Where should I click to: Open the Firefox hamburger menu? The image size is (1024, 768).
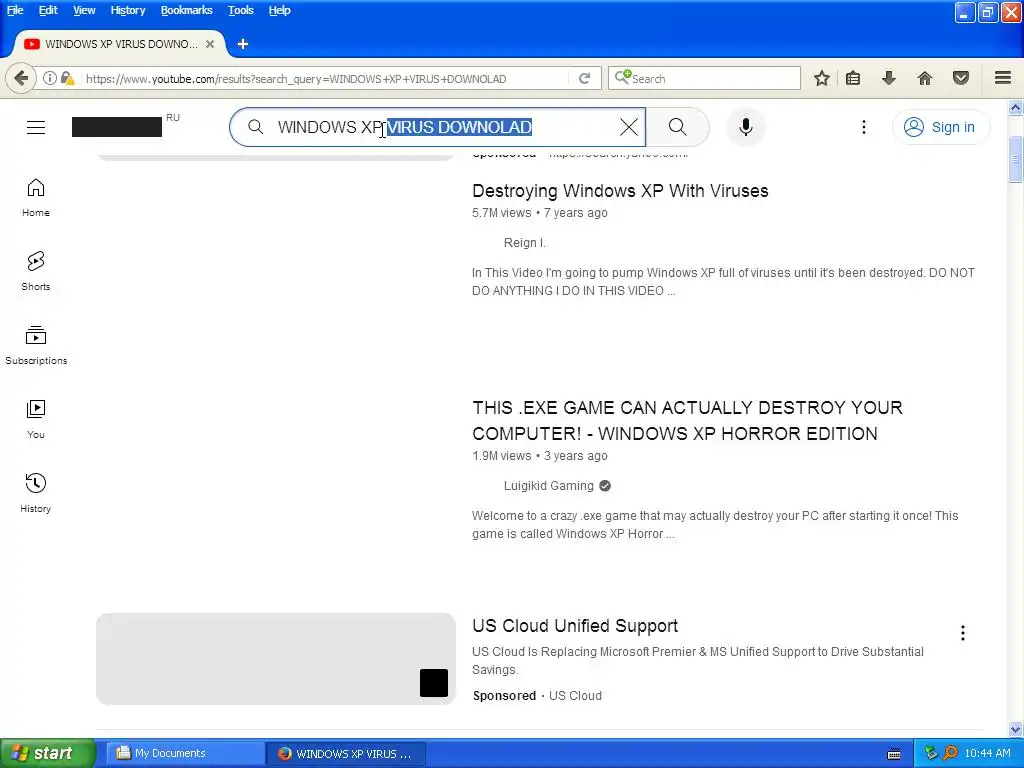tap(1003, 78)
